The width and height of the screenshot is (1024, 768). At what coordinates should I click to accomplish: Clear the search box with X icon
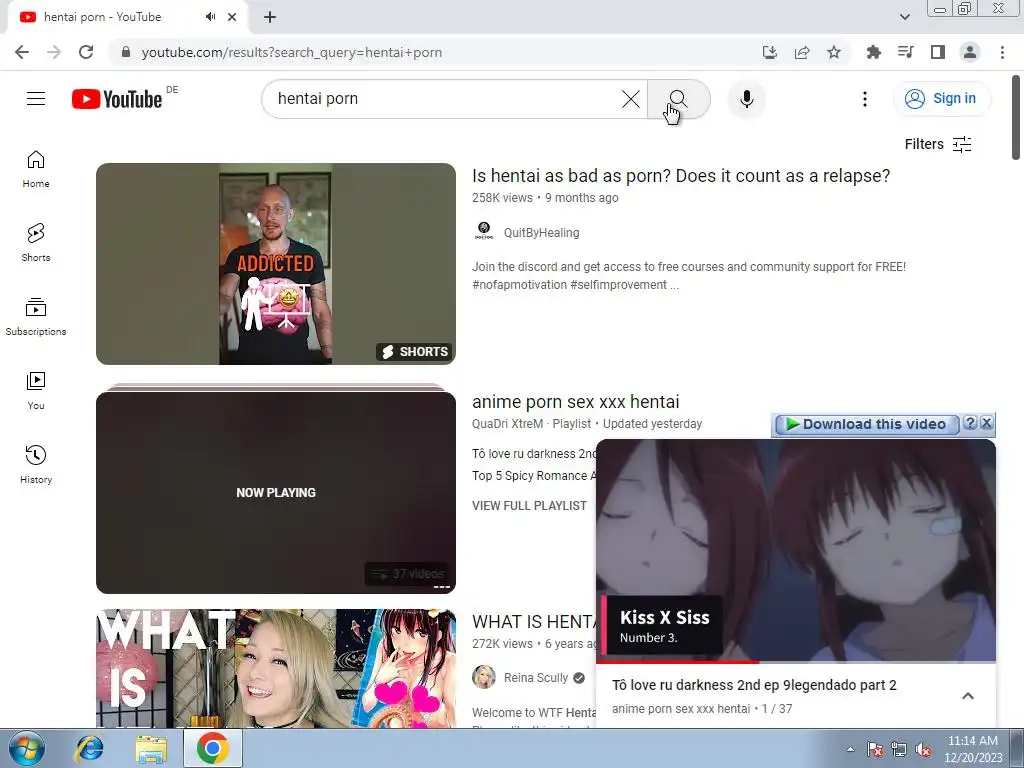(630, 99)
